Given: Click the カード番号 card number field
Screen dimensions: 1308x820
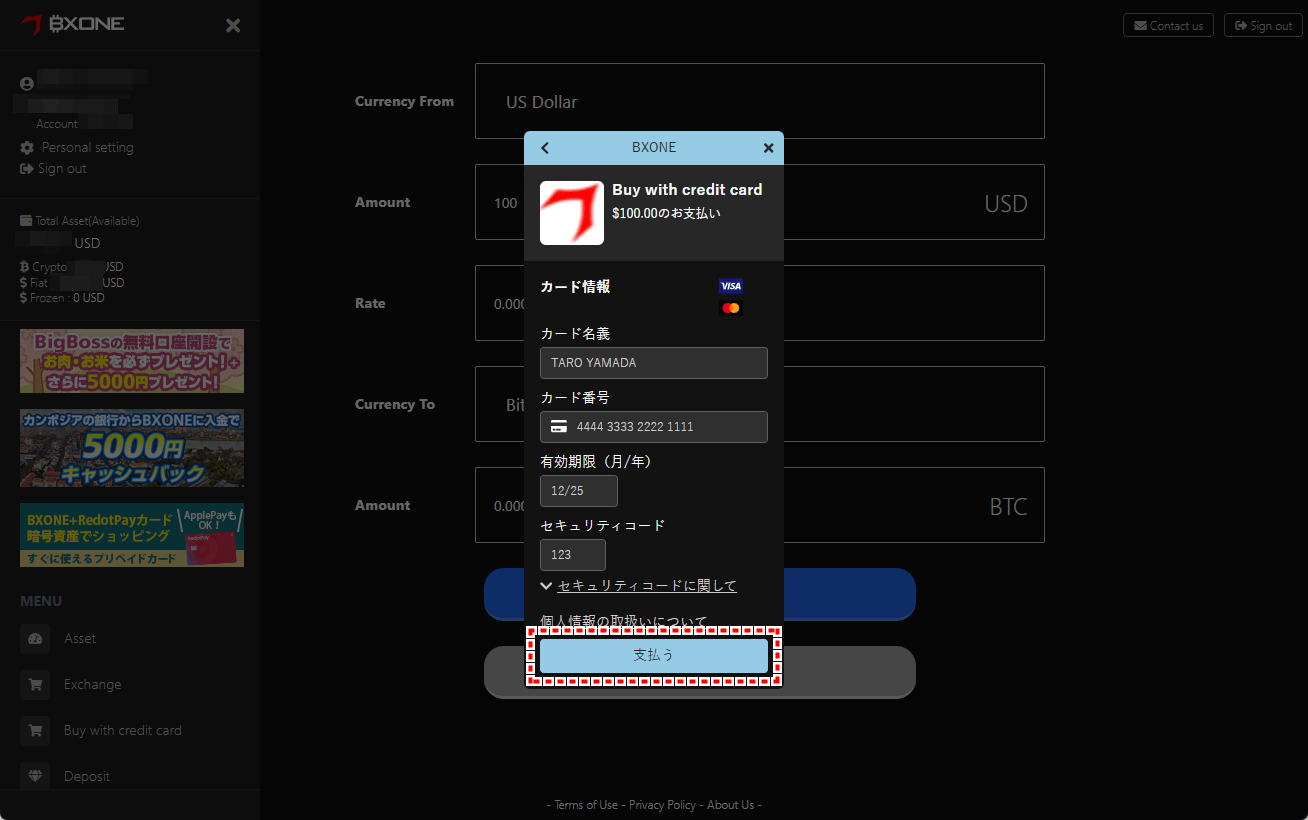Looking at the screenshot, I should pos(654,427).
